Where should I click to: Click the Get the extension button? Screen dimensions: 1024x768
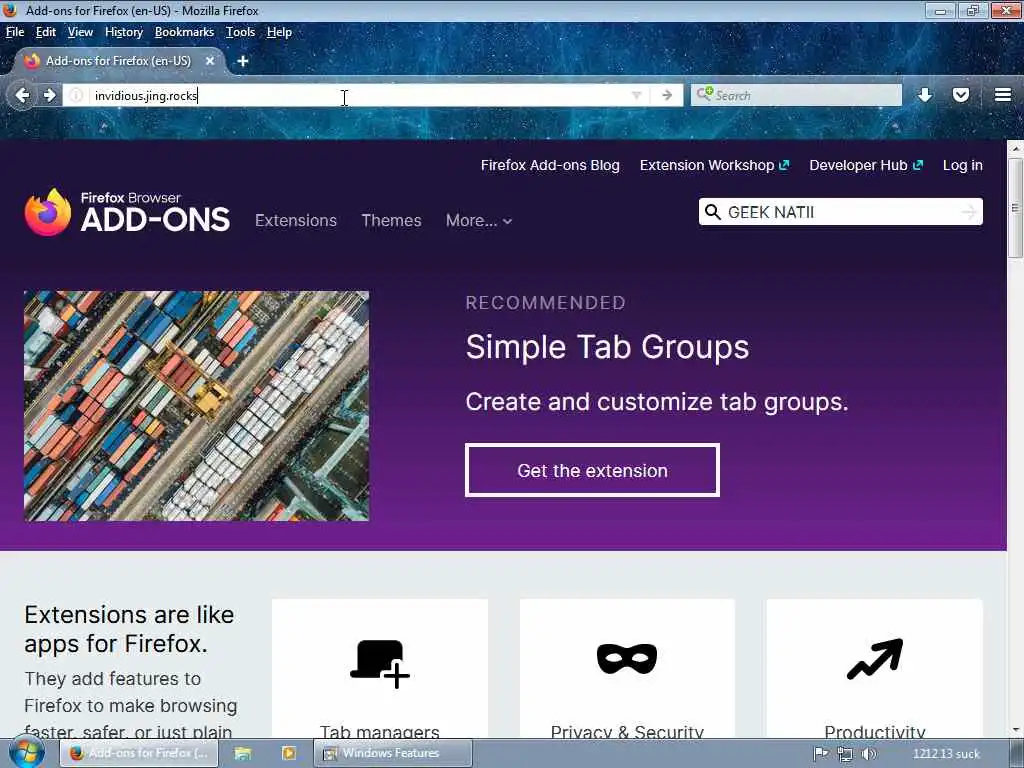point(592,470)
